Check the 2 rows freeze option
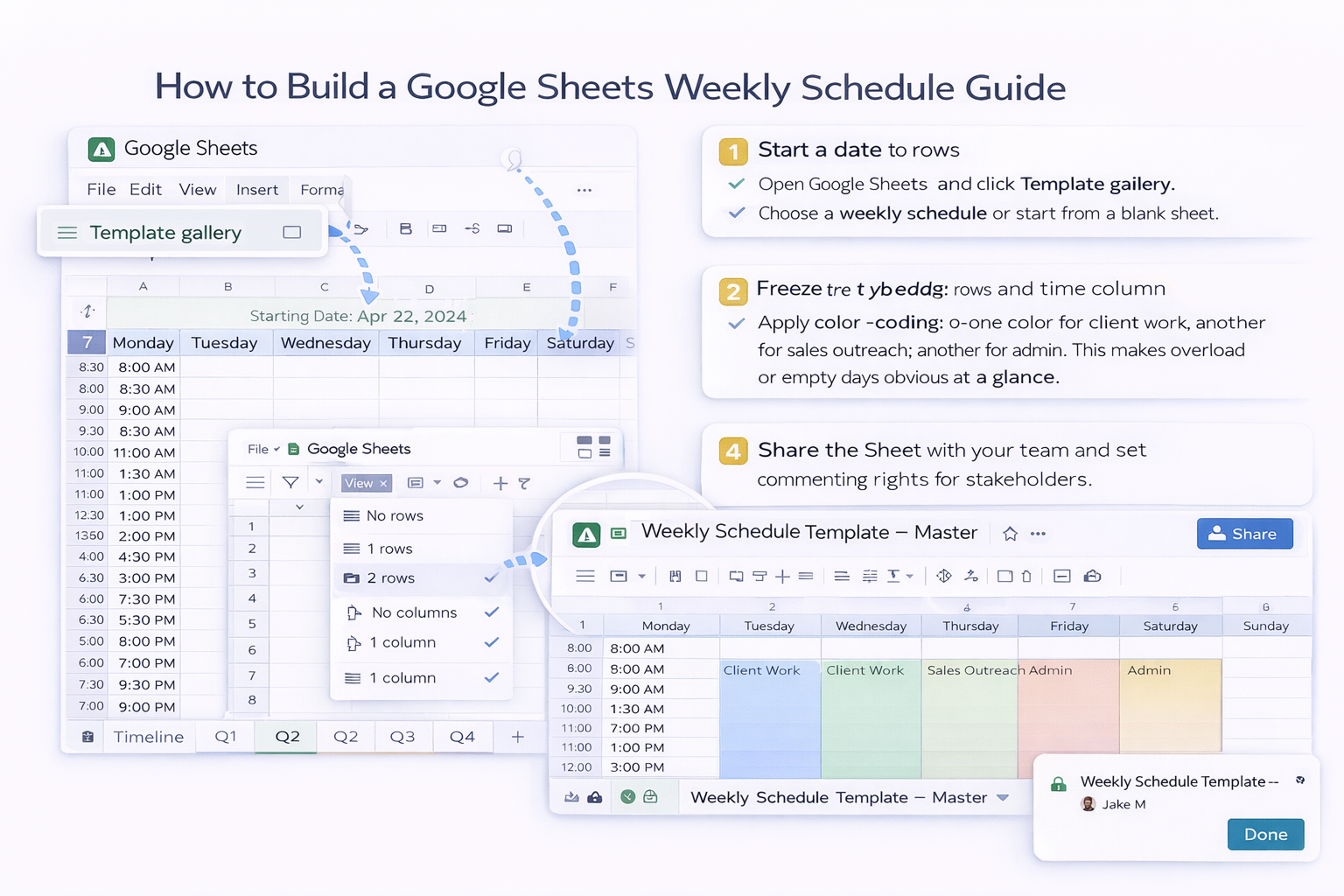This screenshot has width=1344, height=896. [422, 578]
